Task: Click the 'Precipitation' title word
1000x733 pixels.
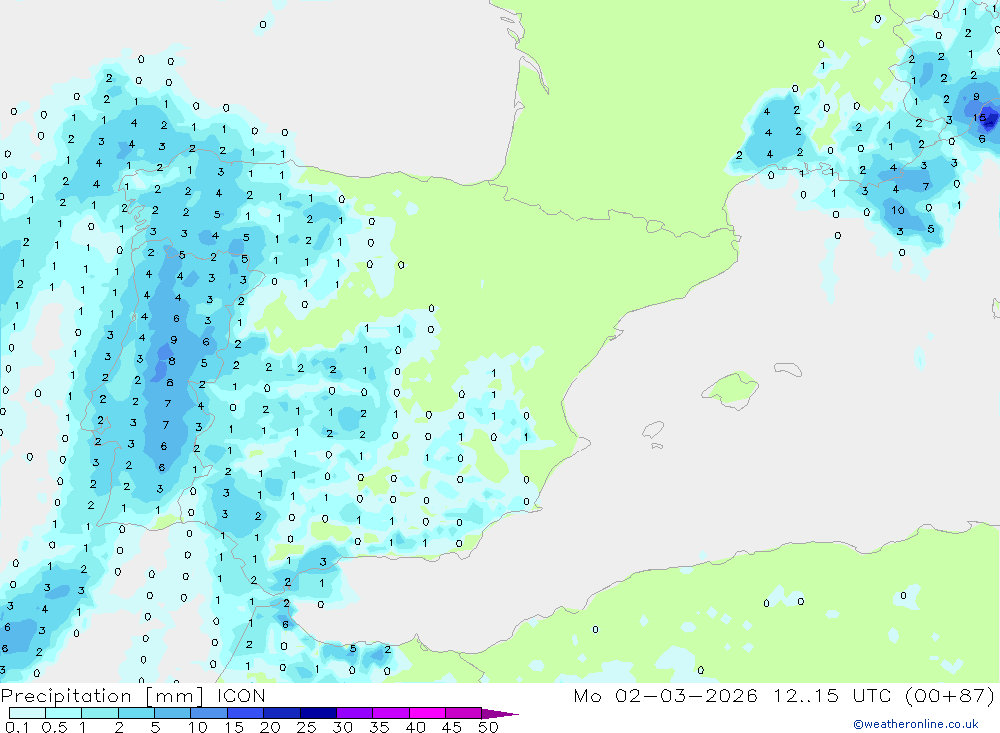Action: (66, 696)
